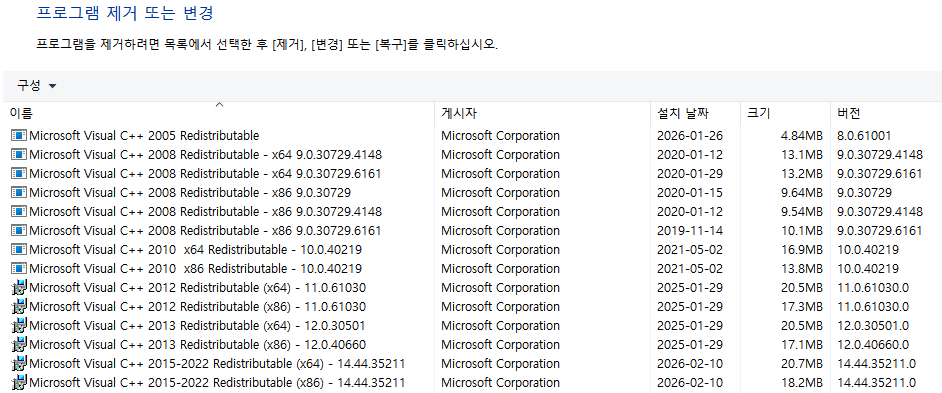This screenshot has height=393, width=942.
Task: Select Visual C++ 2010 x86 Redistributable name
Action: point(195,269)
